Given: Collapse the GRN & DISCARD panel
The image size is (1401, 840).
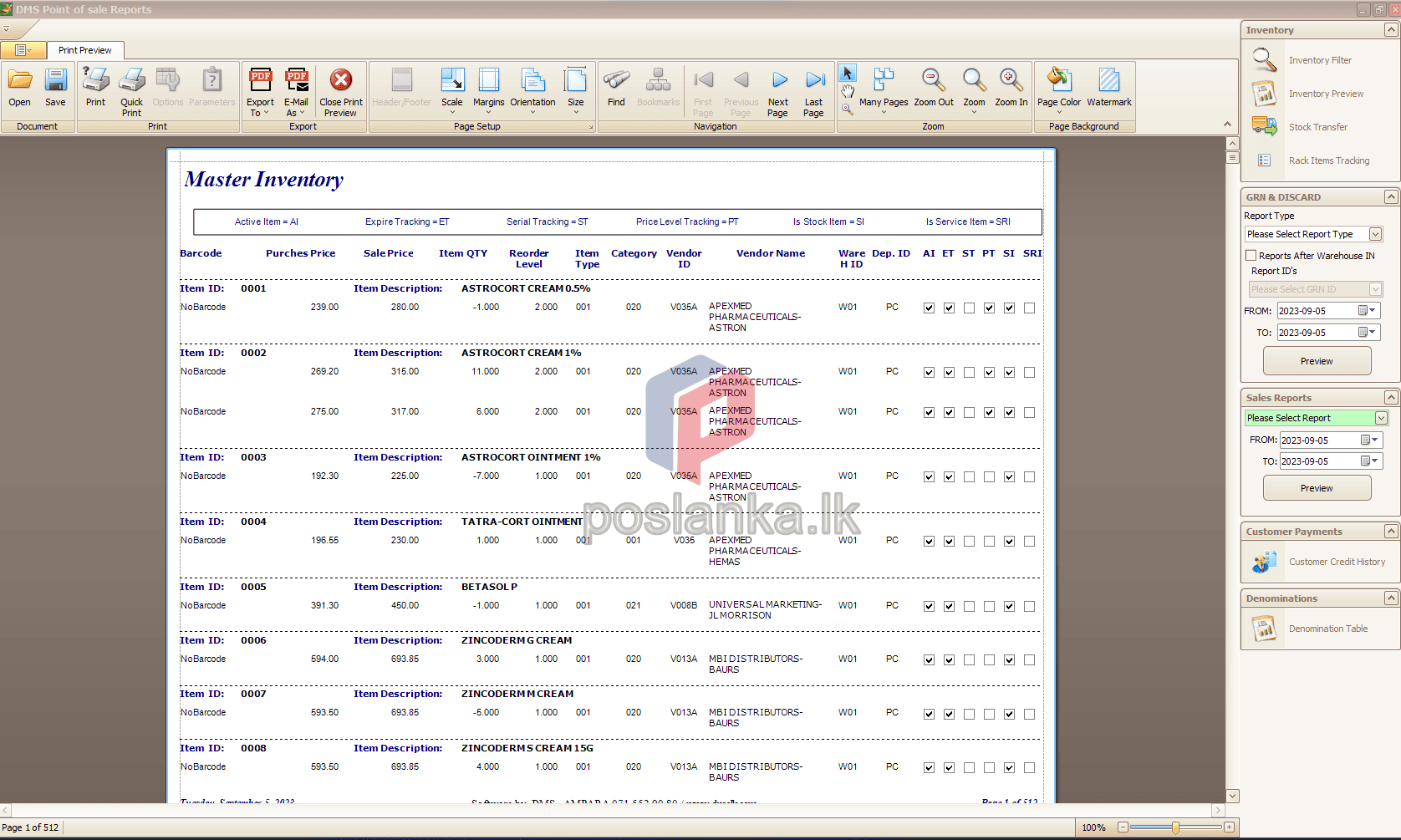Looking at the screenshot, I should coord(1391,197).
